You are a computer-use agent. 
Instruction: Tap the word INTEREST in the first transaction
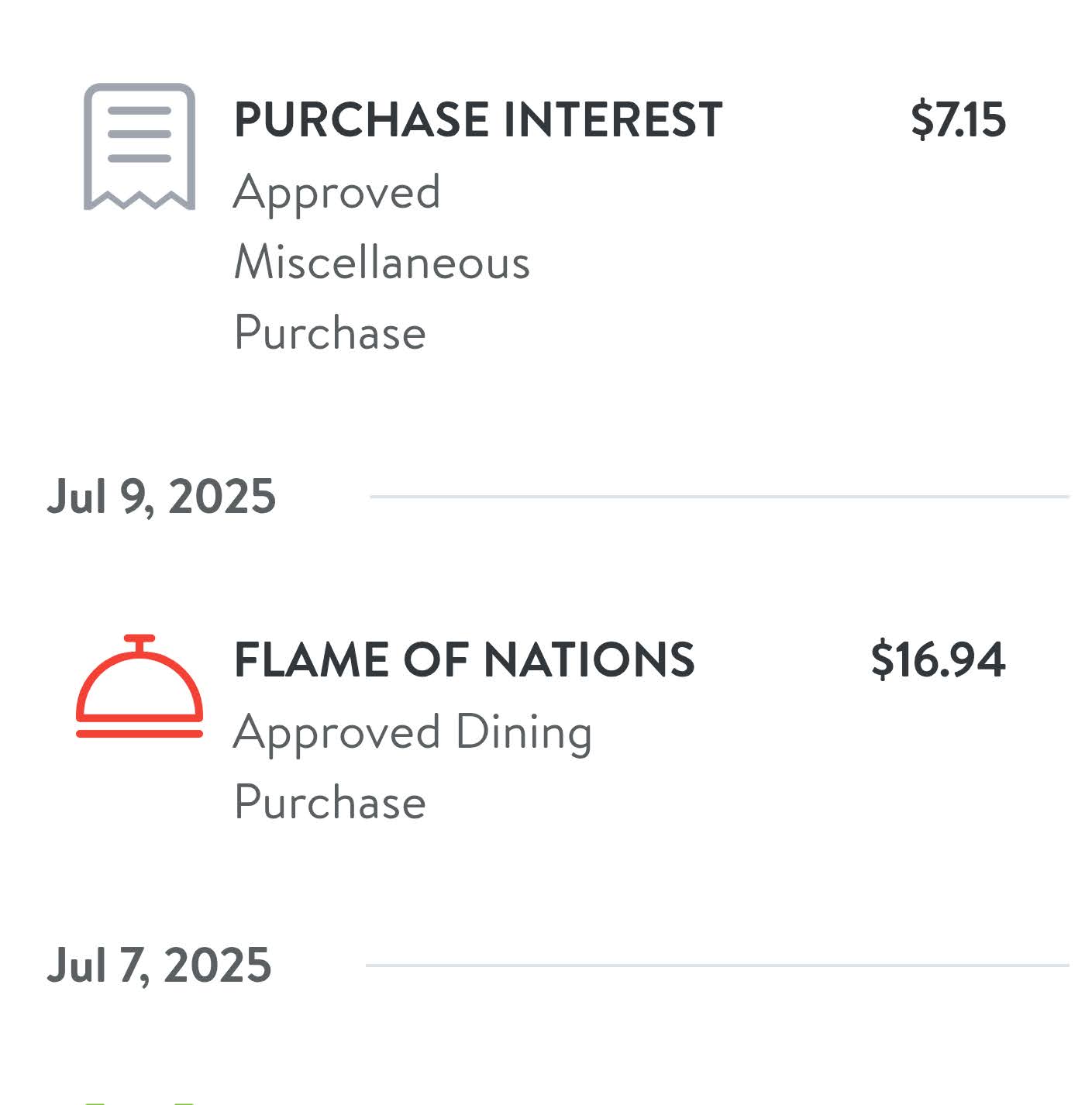612,120
